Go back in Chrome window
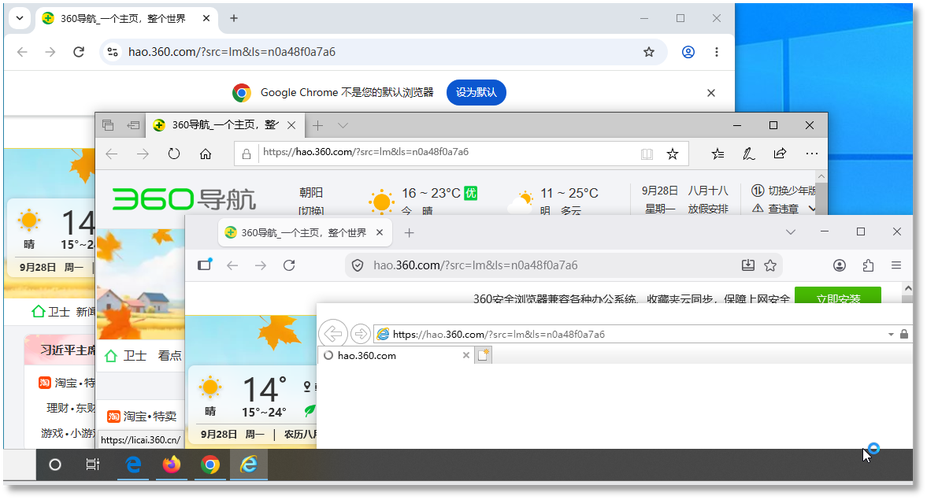 click(22, 52)
